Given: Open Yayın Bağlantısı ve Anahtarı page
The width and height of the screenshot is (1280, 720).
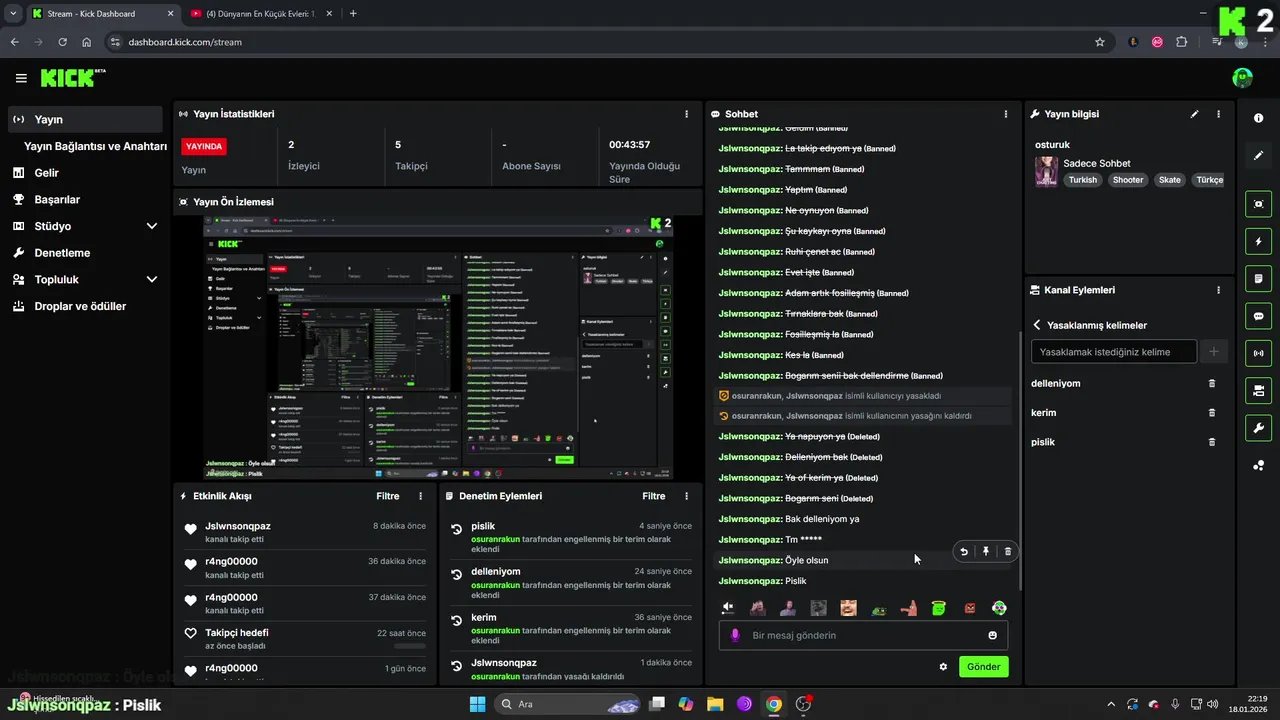Looking at the screenshot, I should click(95, 146).
